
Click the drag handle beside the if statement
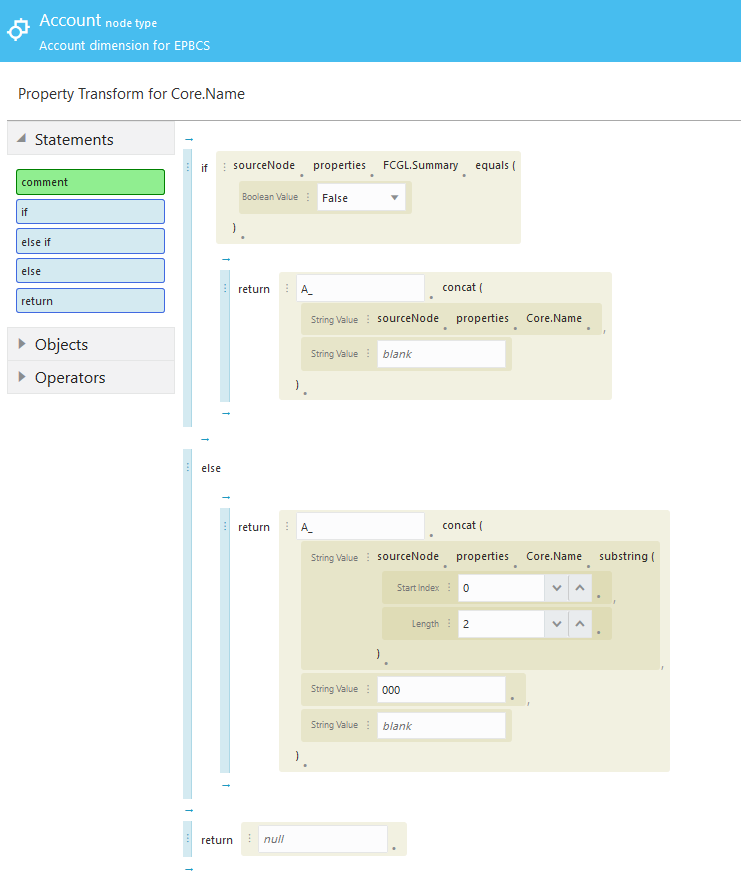pos(188,167)
